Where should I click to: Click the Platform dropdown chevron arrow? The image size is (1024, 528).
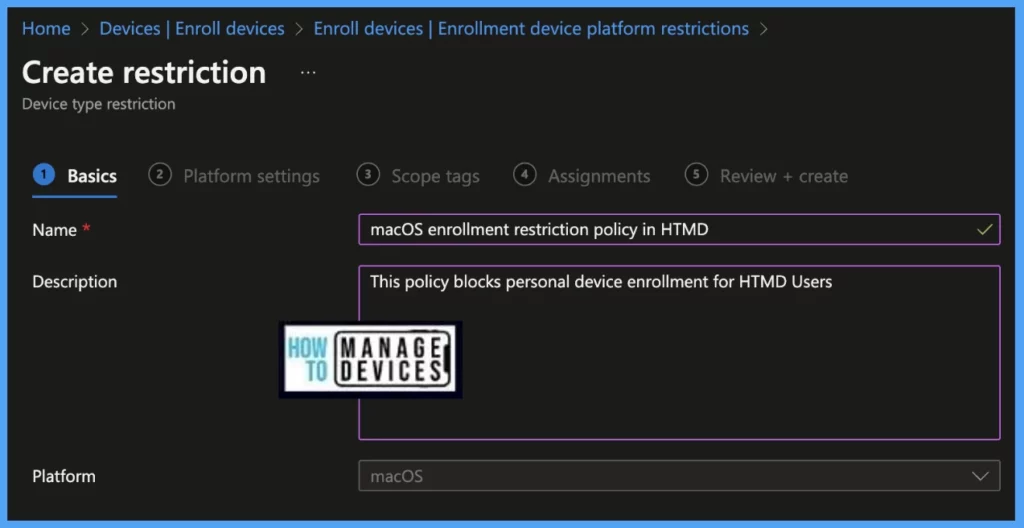point(981,476)
